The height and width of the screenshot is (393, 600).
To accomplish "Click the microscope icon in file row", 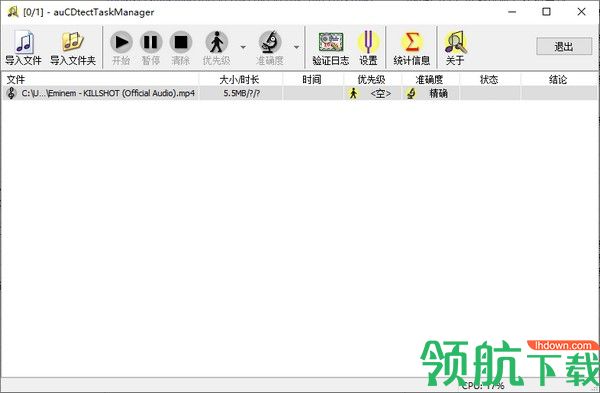I will click(x=412, y=93).
